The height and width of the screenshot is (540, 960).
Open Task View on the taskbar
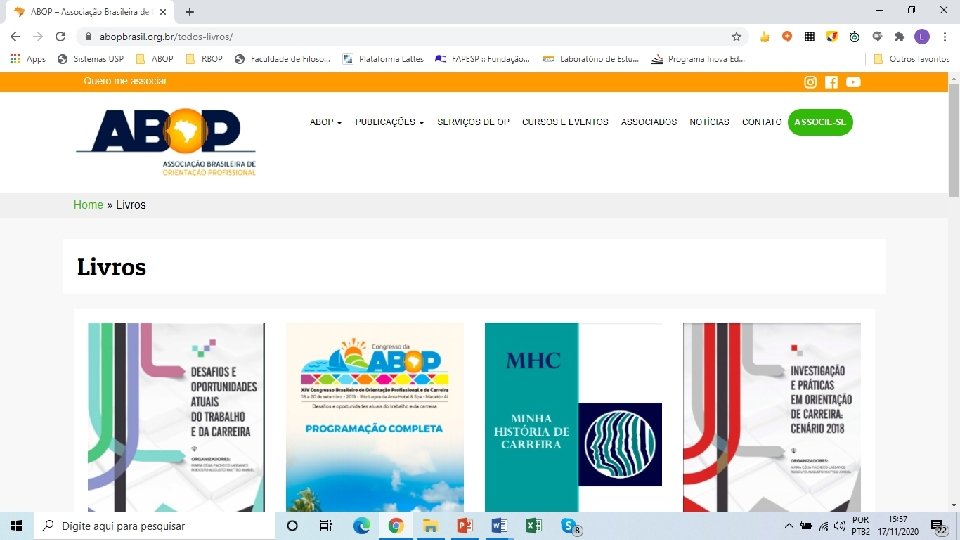326,526
